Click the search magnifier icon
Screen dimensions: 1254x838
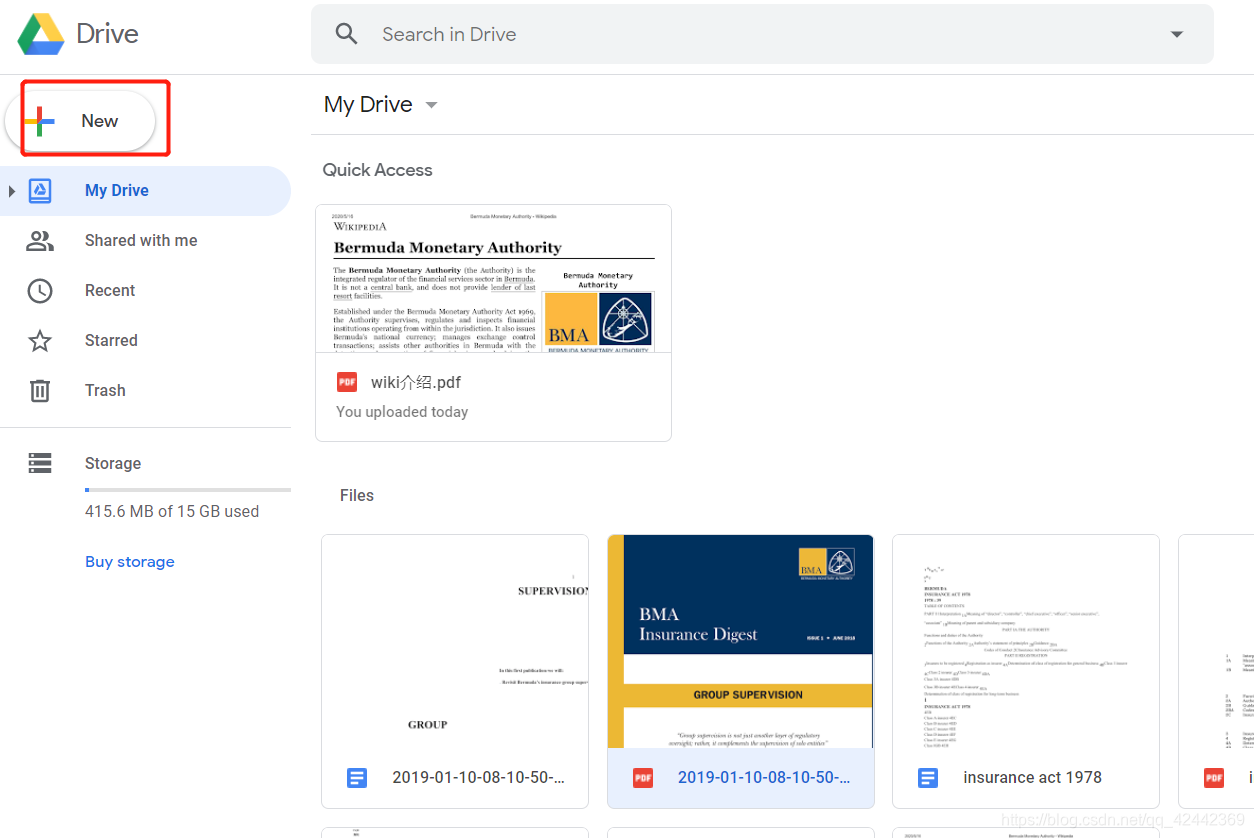click(x=346, y=34)
